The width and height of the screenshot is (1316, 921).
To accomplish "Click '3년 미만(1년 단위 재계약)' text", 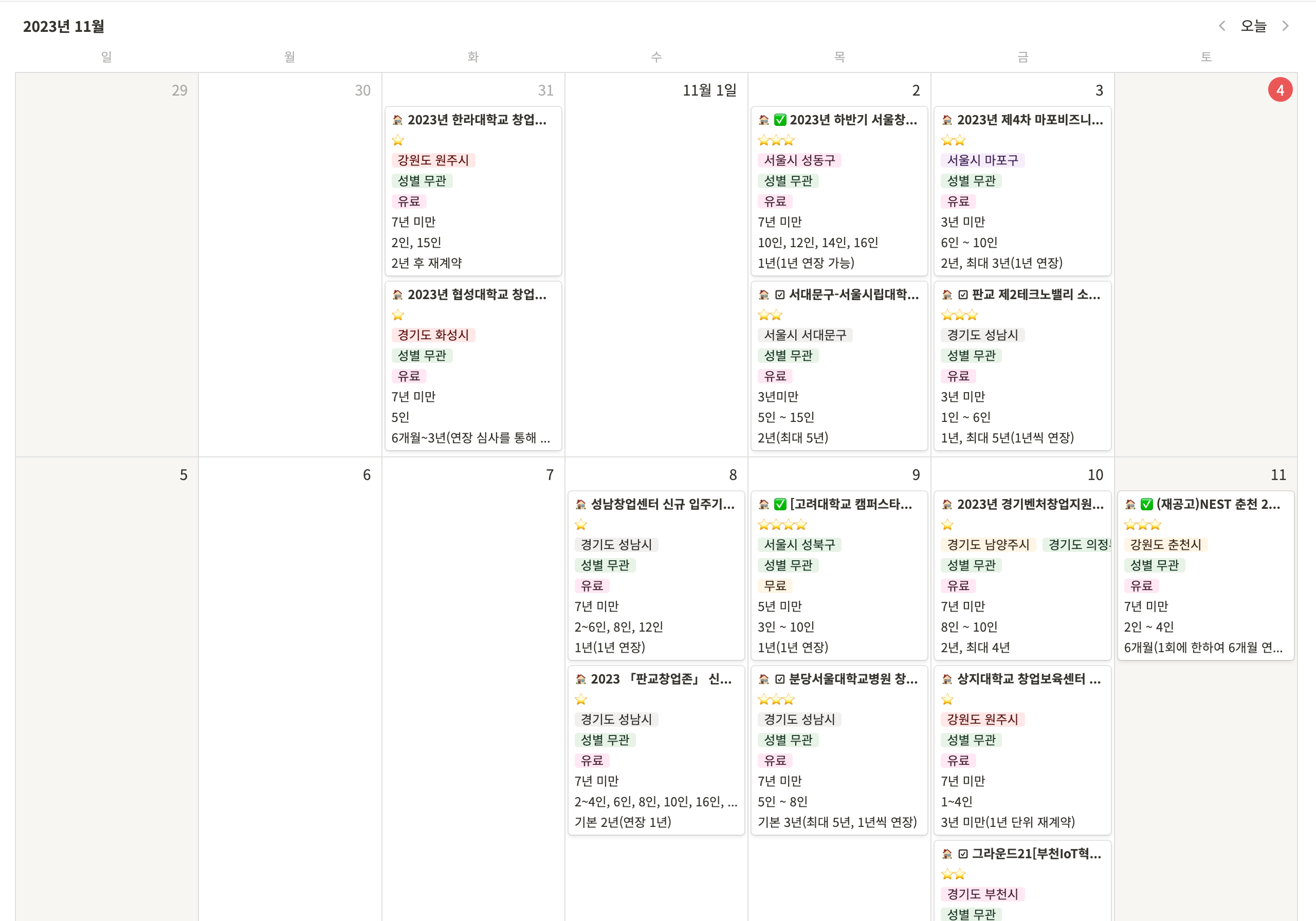I will (1008, 822).
